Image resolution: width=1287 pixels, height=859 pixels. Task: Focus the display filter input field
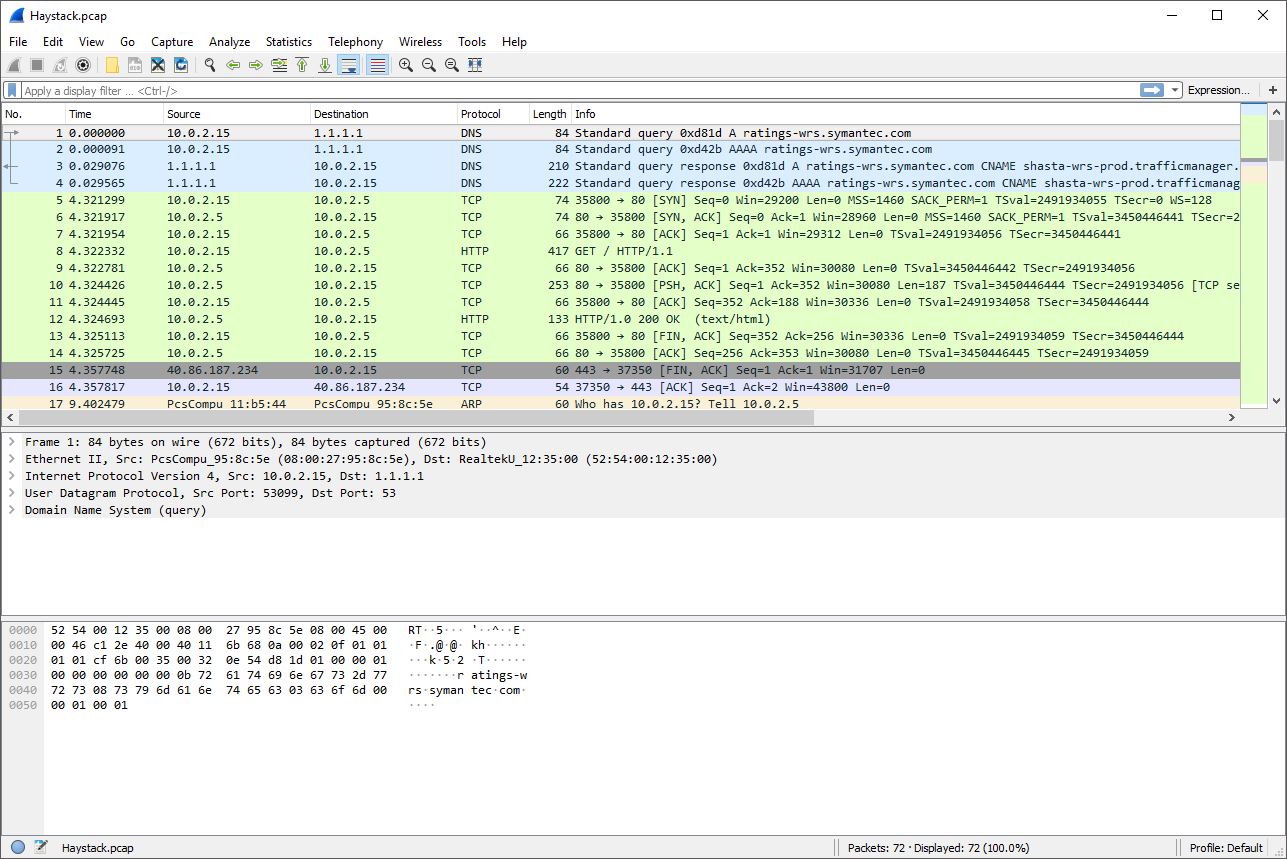tap(580, 90)
